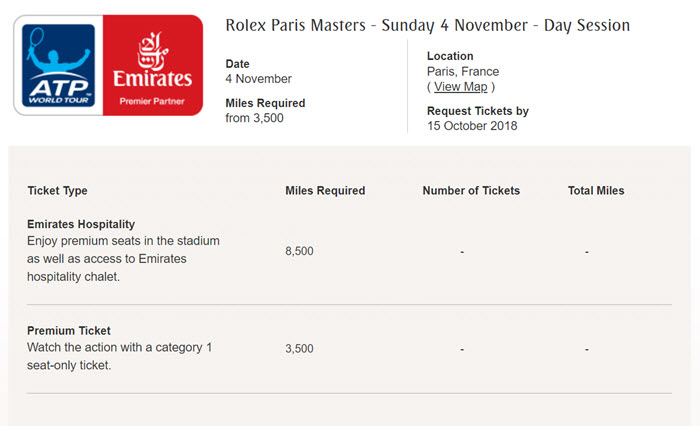The width and height of the screenshot is (700, 426).
Task: Click the 3,500 miles value for Premium Ticket
Action: (x=299, y=348)
